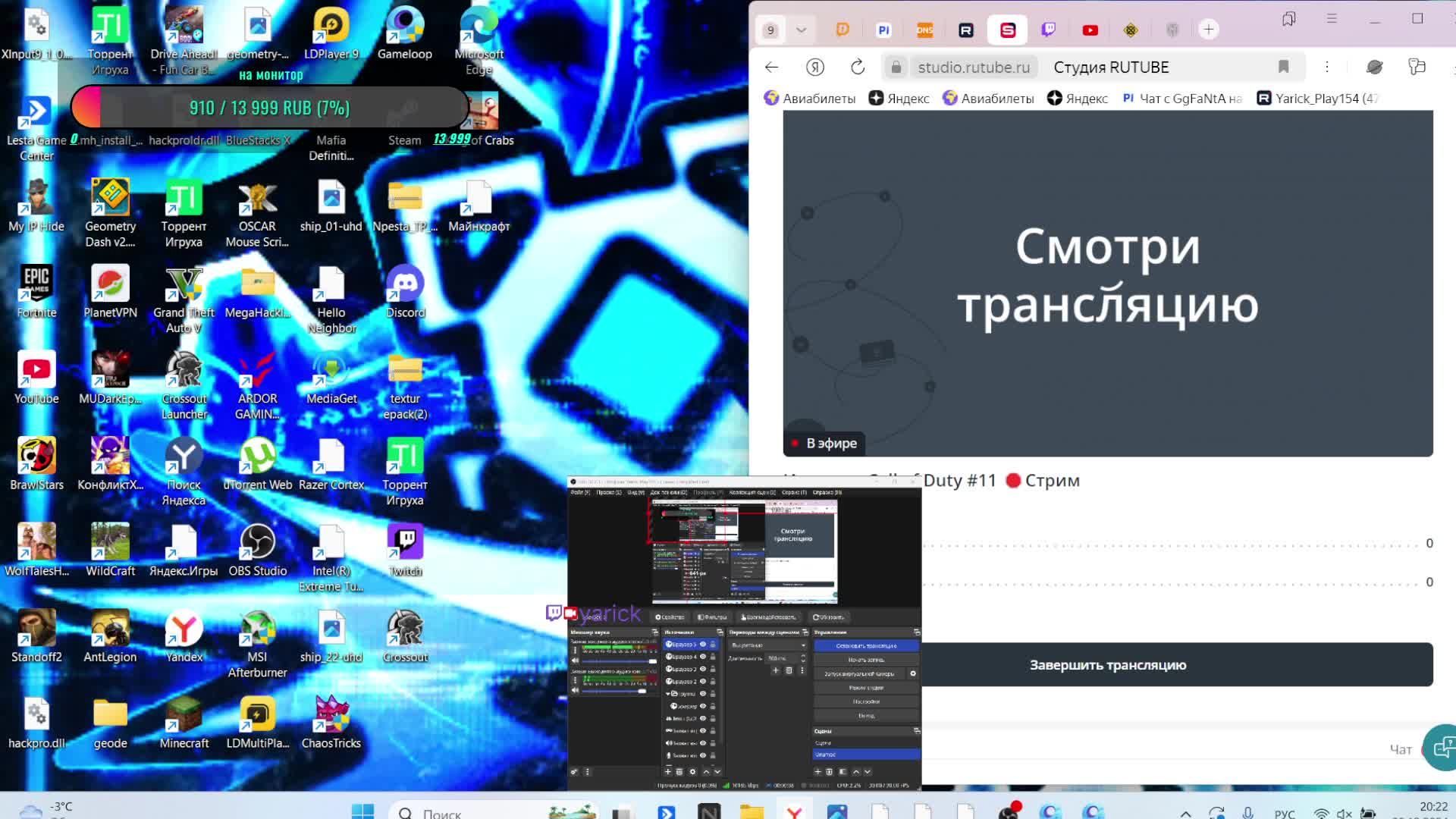The image size is (1456, 819).
Task: Toggle visibility of Браузер 3 source
Action: pyautogui.click(x=702, y=669)
